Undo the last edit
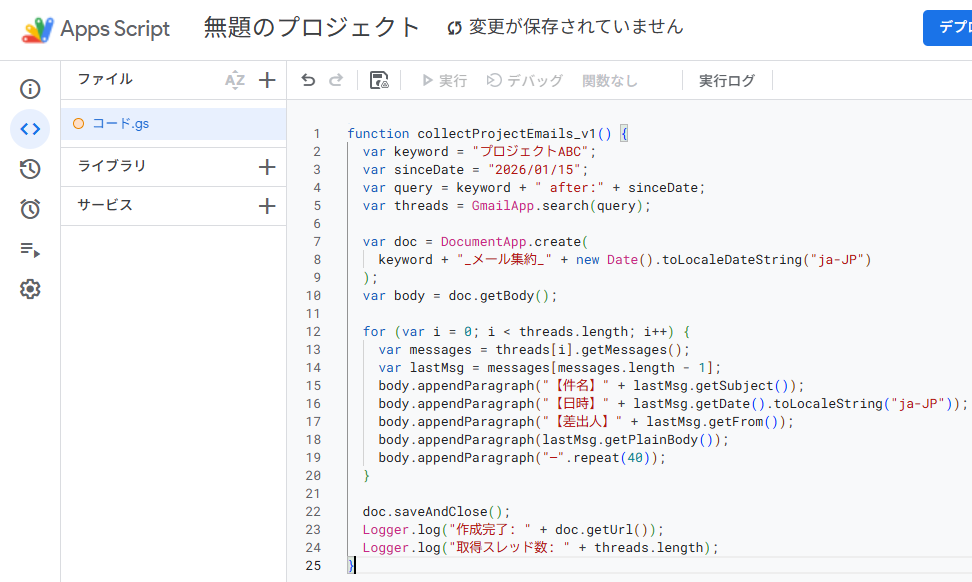972x582 pixels. (x=308, y=81)
